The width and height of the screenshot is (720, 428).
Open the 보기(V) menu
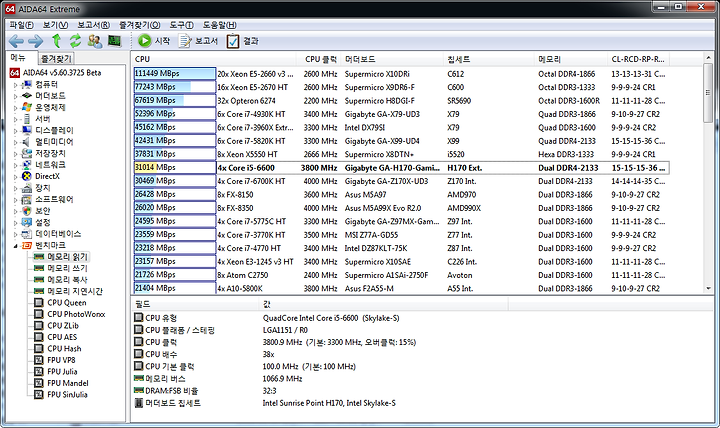point(56,25)
